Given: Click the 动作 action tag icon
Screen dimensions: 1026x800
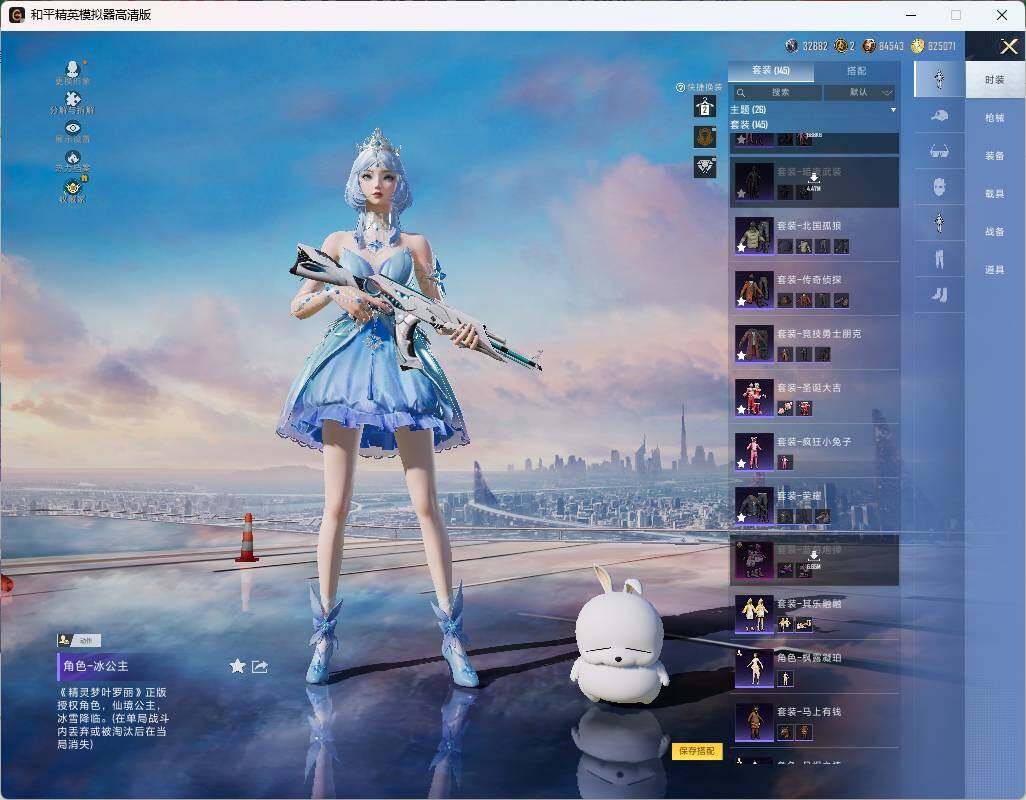Looking at the screenshot, I should coord(79,640).
